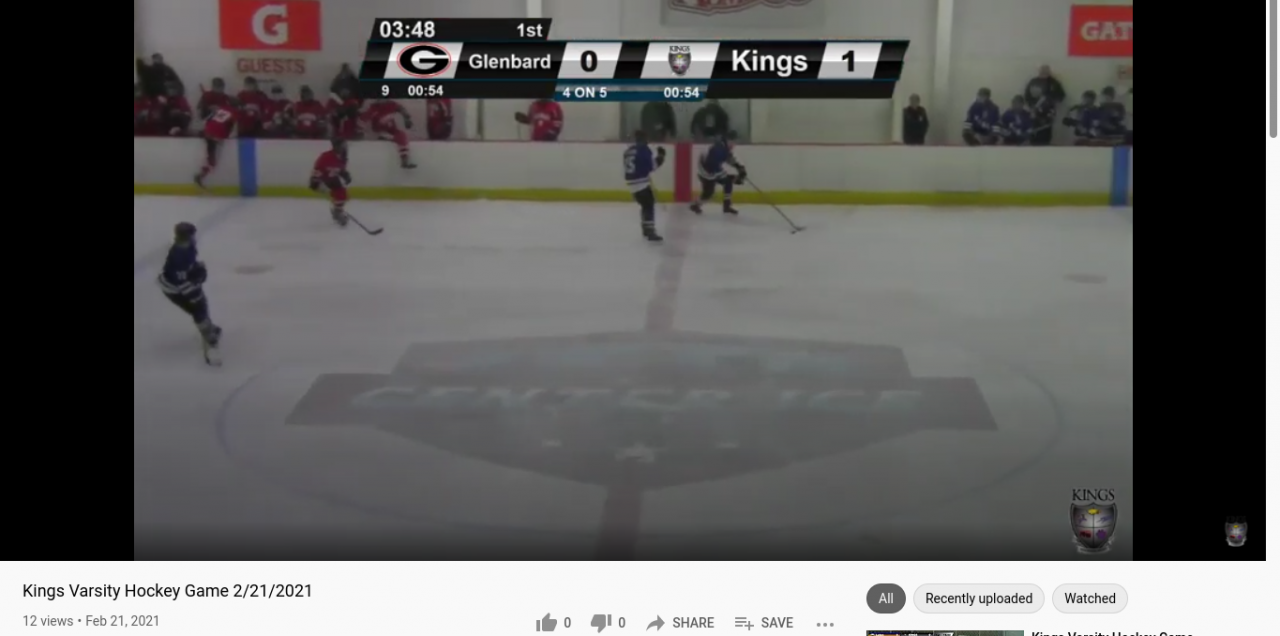Click the SAVE to playlist icon
Screen dimensions: 1280x636
(744, 623)
